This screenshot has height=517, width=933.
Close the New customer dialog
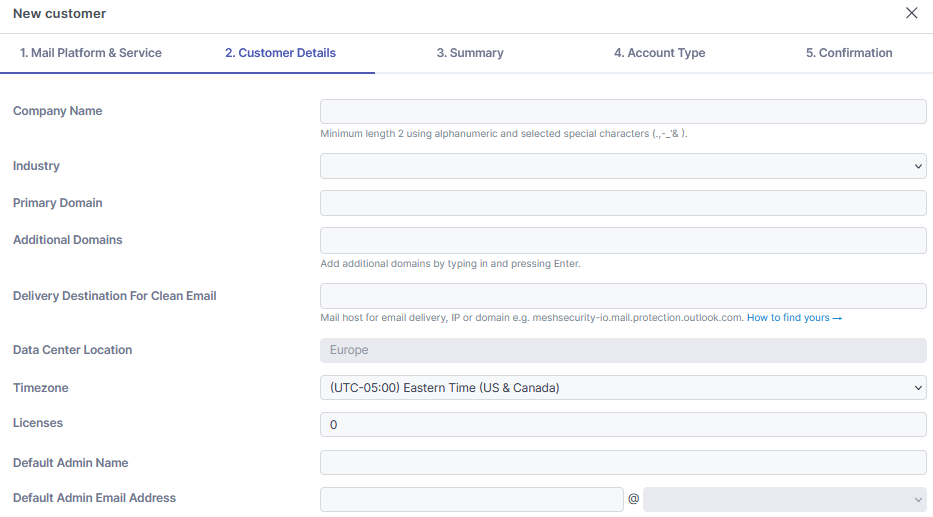coord(911,13)
